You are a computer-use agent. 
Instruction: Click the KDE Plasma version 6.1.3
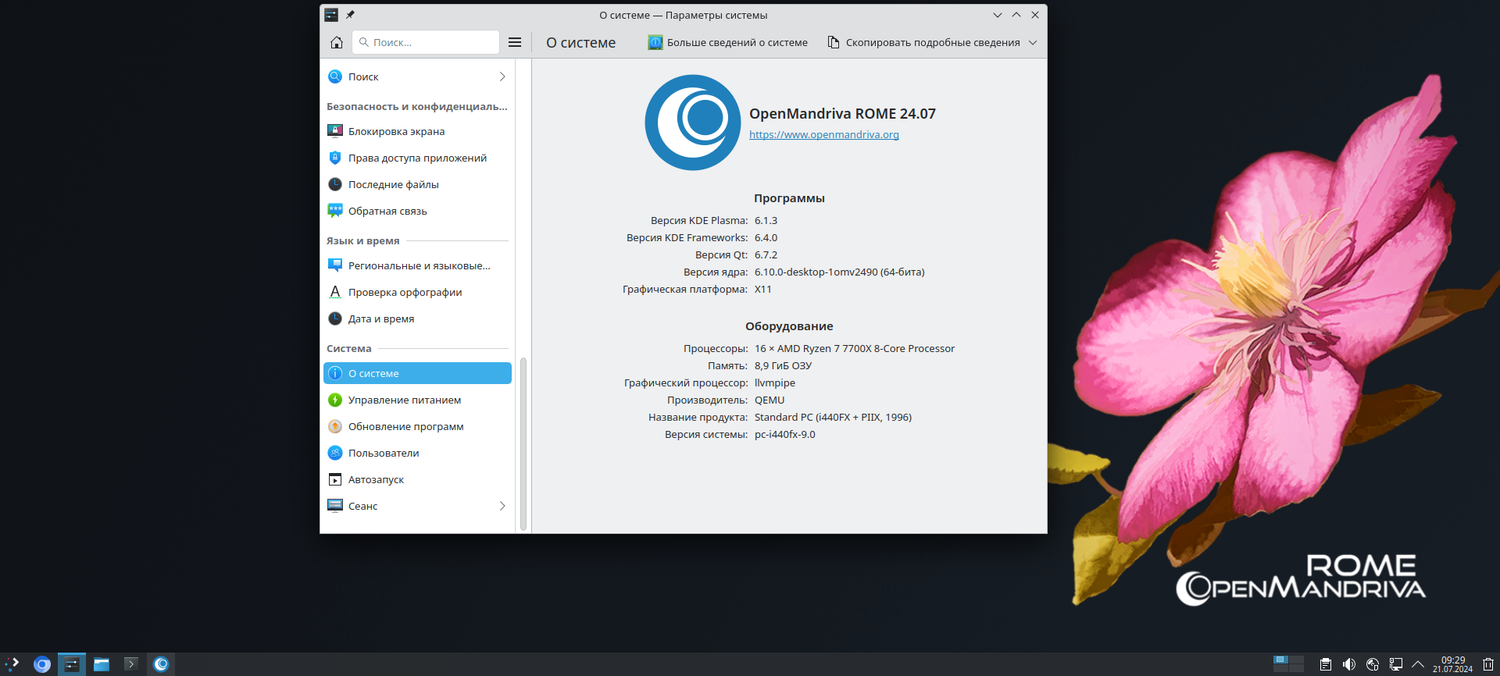[x=766, y=221]
